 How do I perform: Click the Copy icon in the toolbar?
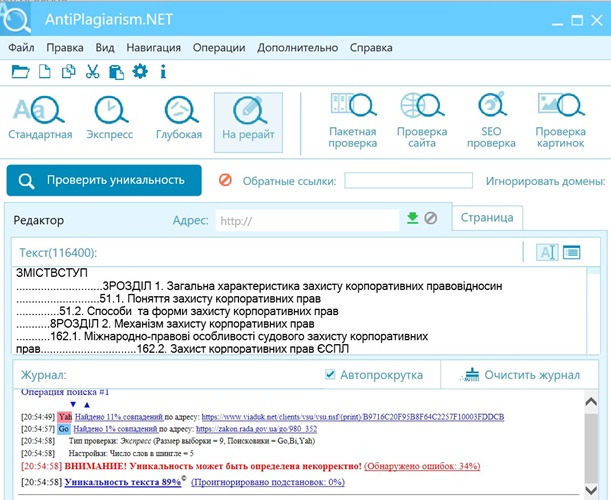pos(69,72)
